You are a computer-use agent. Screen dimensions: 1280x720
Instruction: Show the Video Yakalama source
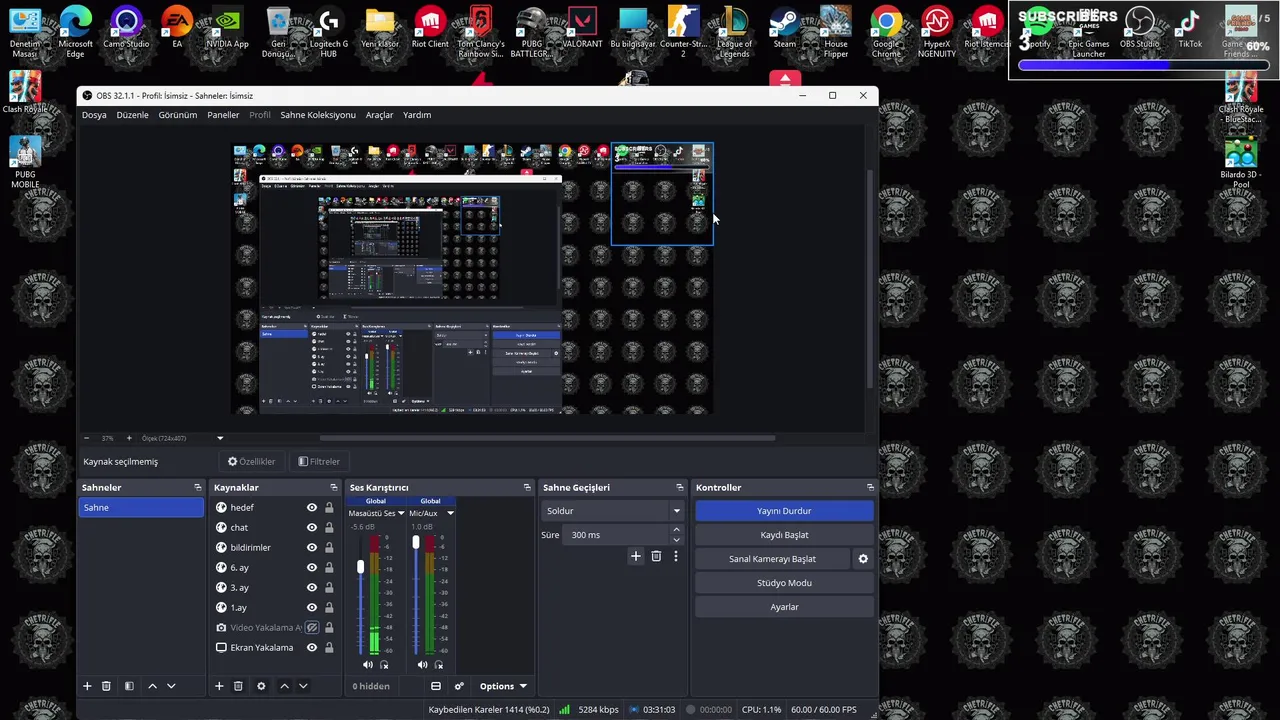pos(312,628)
